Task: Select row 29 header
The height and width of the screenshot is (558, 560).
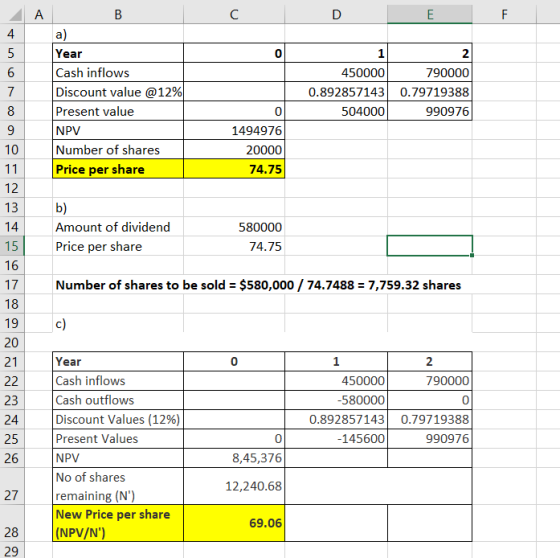Action: (x=12, y=550)
